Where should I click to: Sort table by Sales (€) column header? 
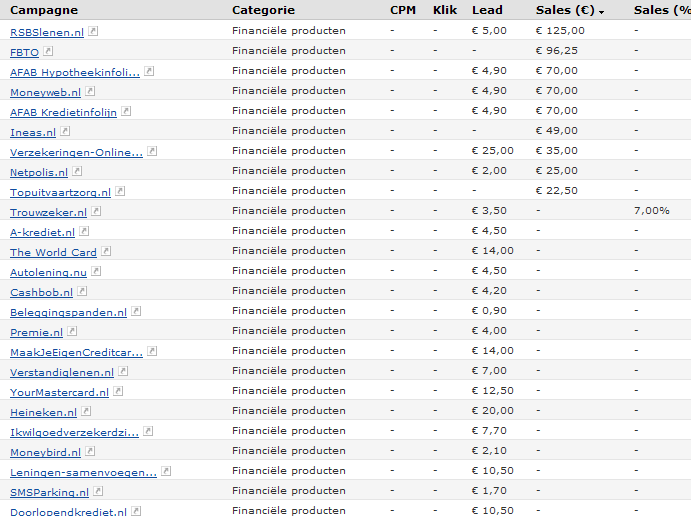pos(569,10)
